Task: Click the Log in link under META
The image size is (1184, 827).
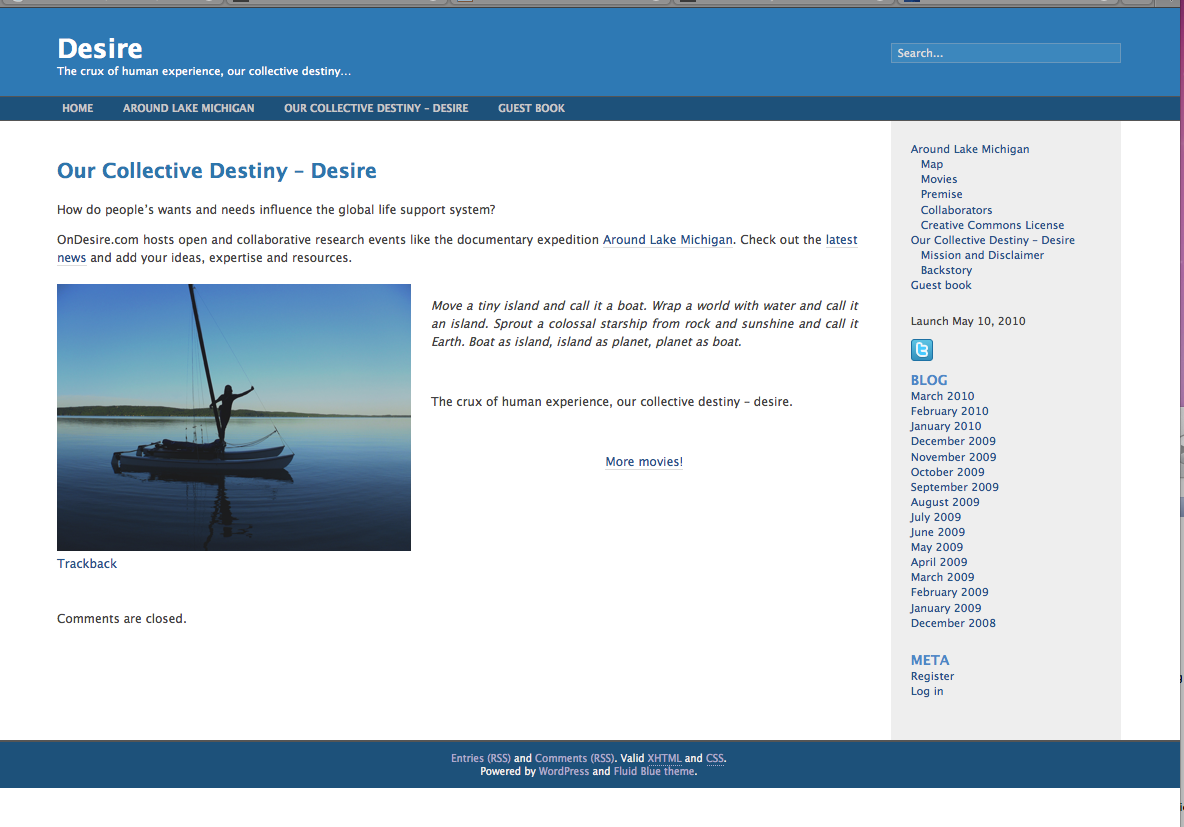Action: (927, 691)
